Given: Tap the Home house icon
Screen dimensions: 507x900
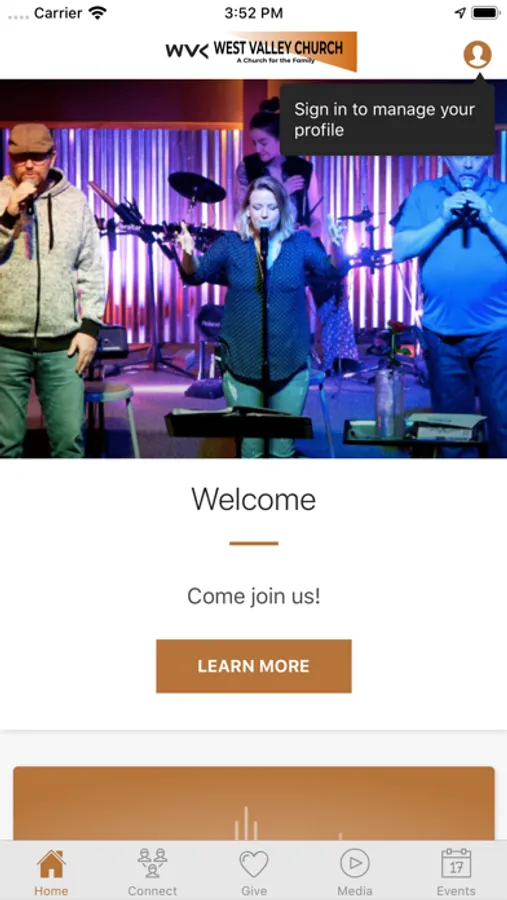Looking at the screenshot, I should [51, 864].
